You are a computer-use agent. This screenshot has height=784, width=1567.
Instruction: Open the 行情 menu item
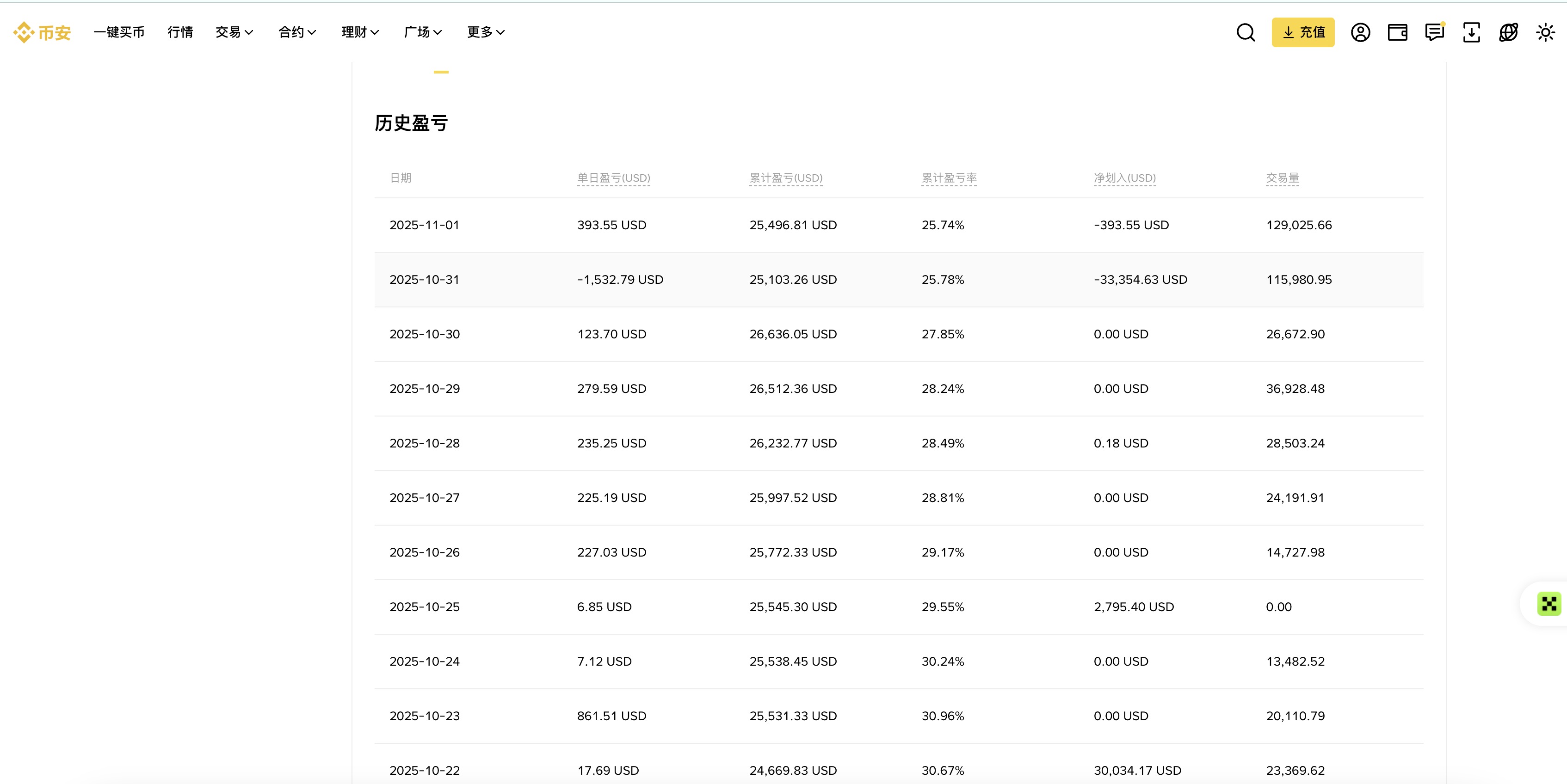coord(179,32)
